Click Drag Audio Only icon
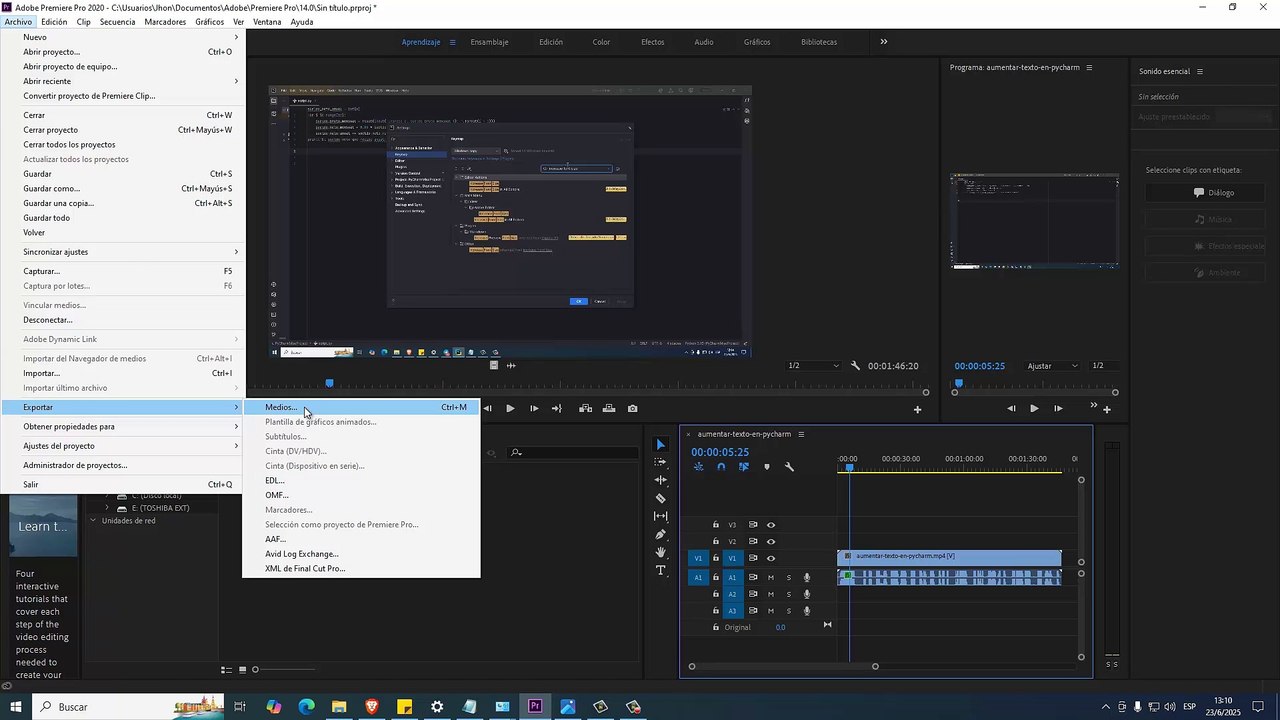This screenshot has width=1280, height=720. [x=511, y=365]
